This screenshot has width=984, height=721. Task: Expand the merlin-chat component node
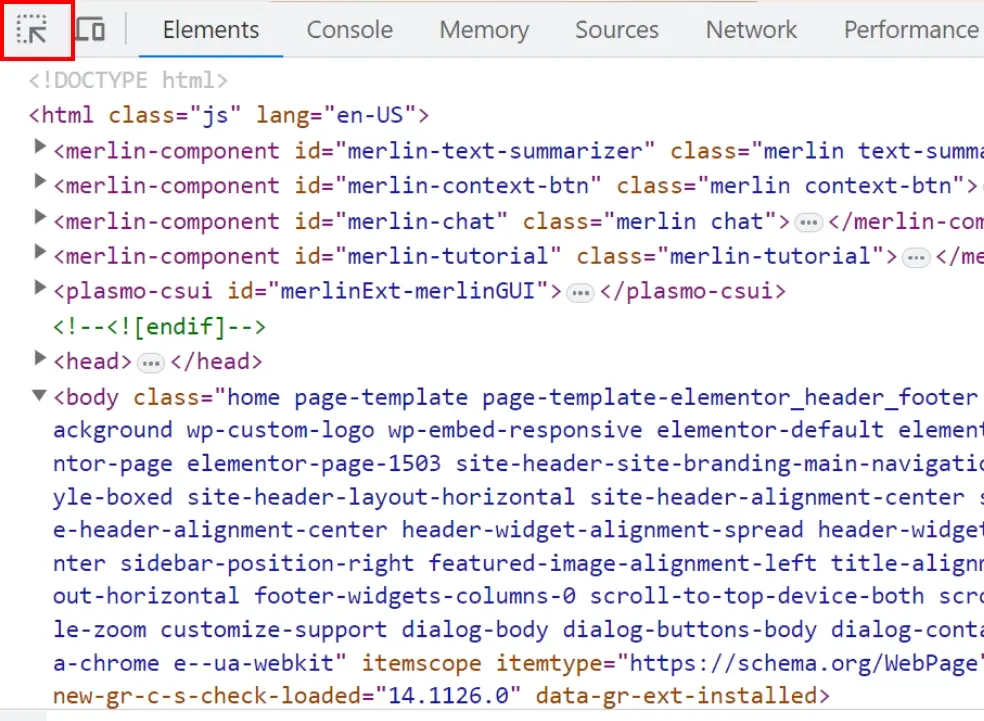pos(40,217)
